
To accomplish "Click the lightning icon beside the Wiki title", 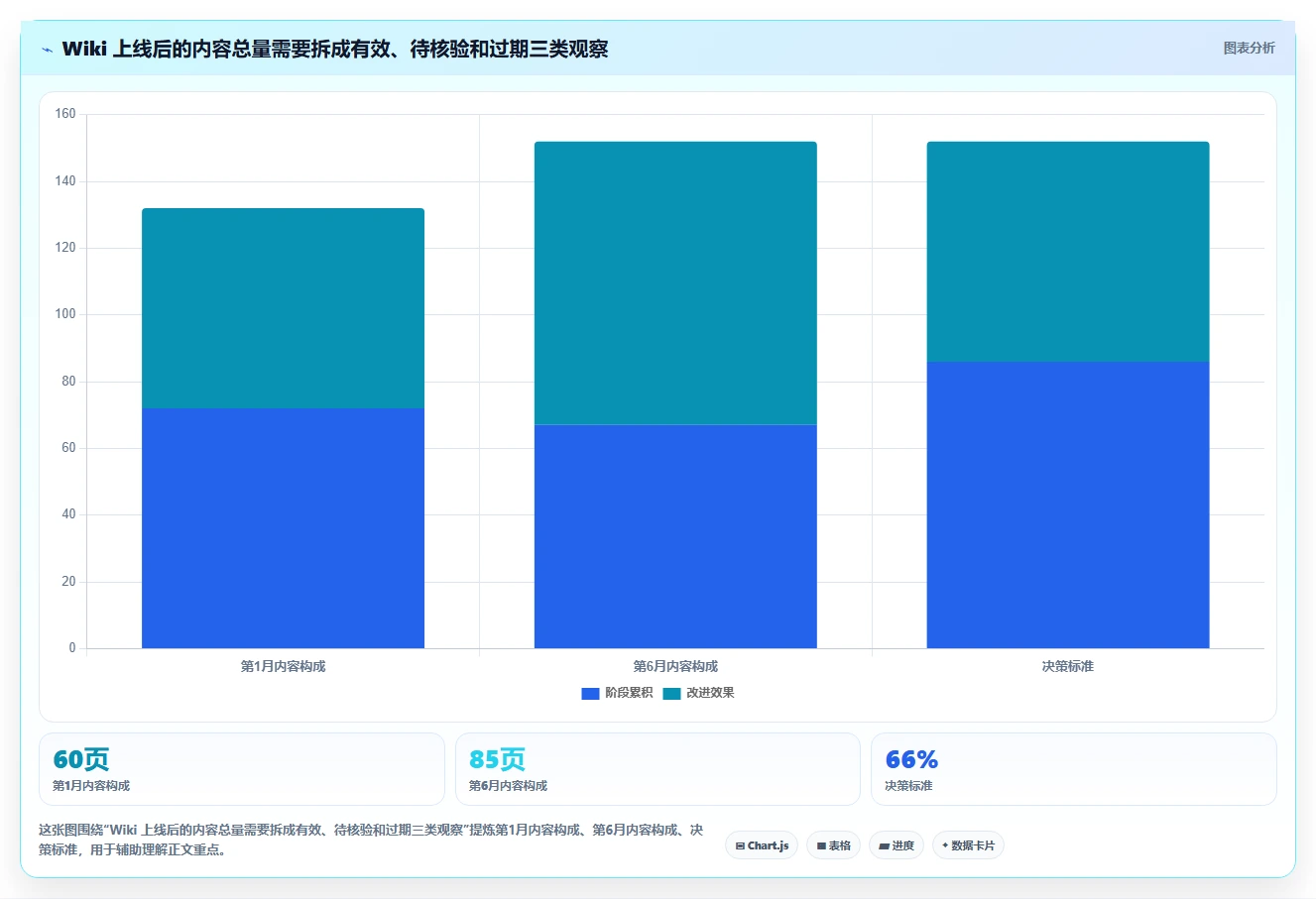I will (47, 50).
